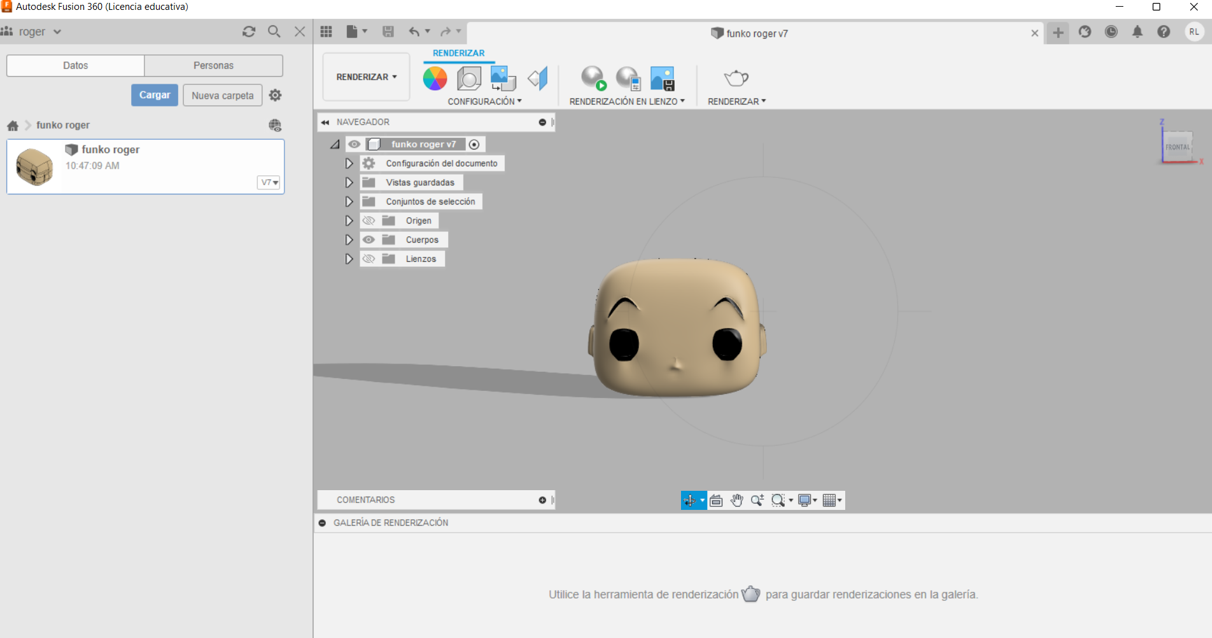Switch to the Personas tab
Viewport: 1212px width, 638px height.
click(213, 65)
